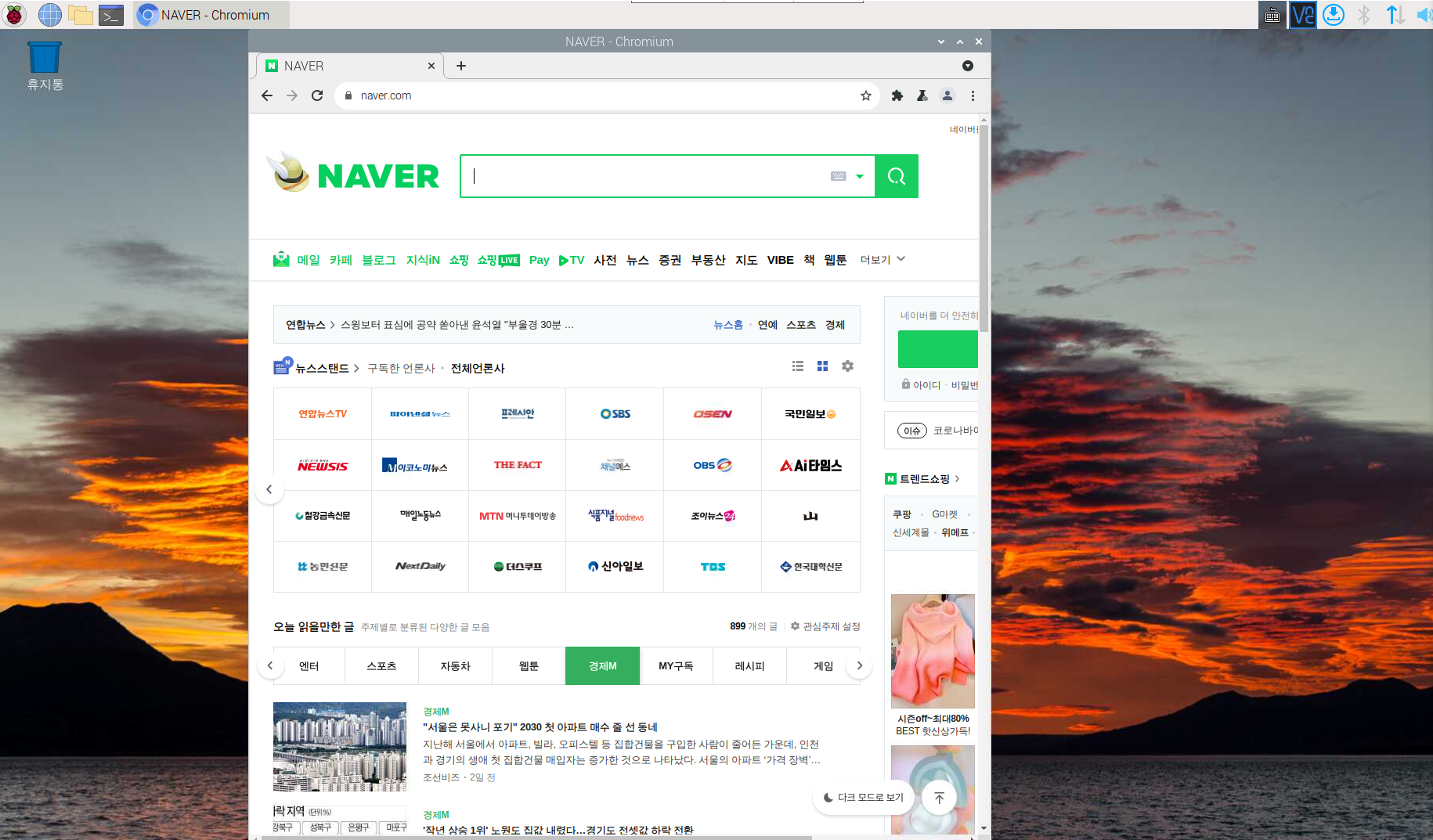1433x840 pixels.
Task: Switch newsstand to list view icon
Action: click(798, 366)
